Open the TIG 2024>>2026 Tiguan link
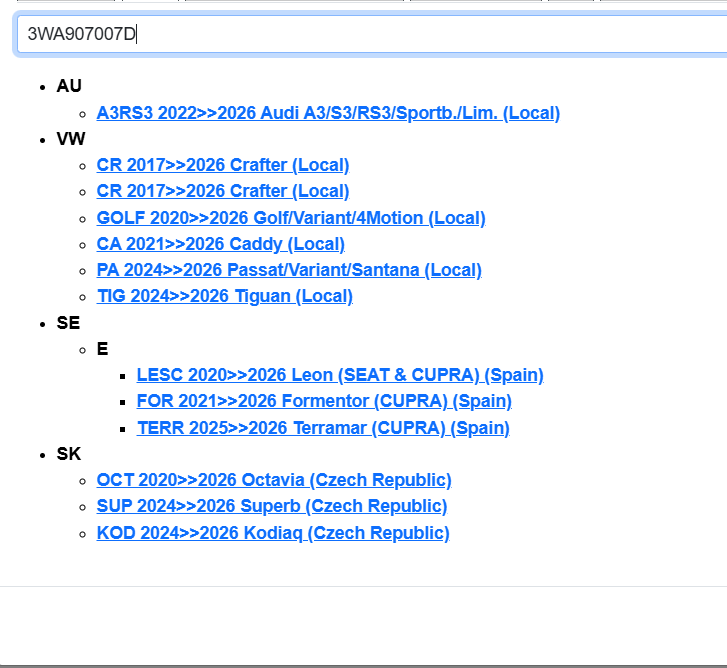 click(x=224, y=296)
